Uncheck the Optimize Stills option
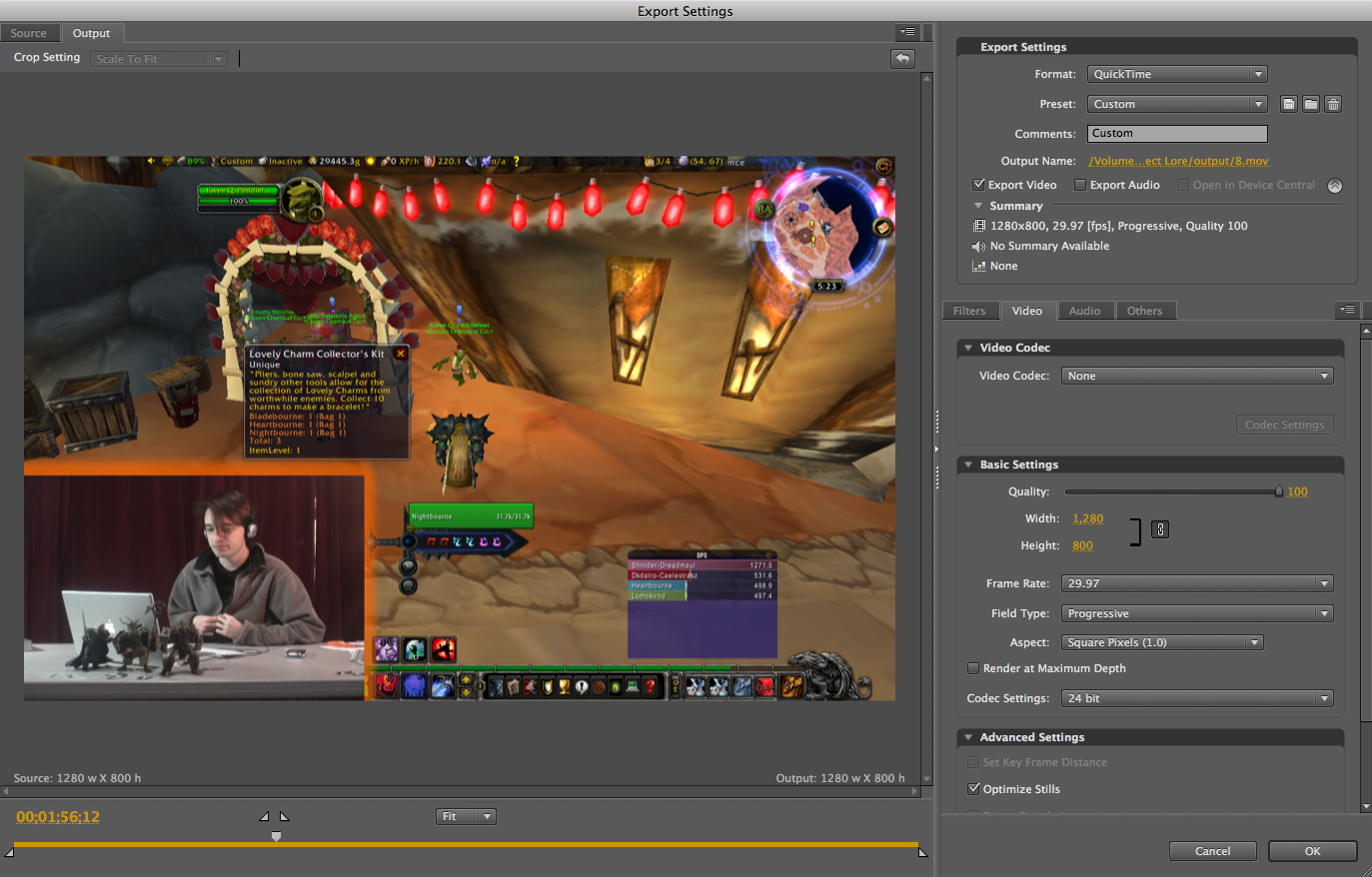 pos(973,788)
